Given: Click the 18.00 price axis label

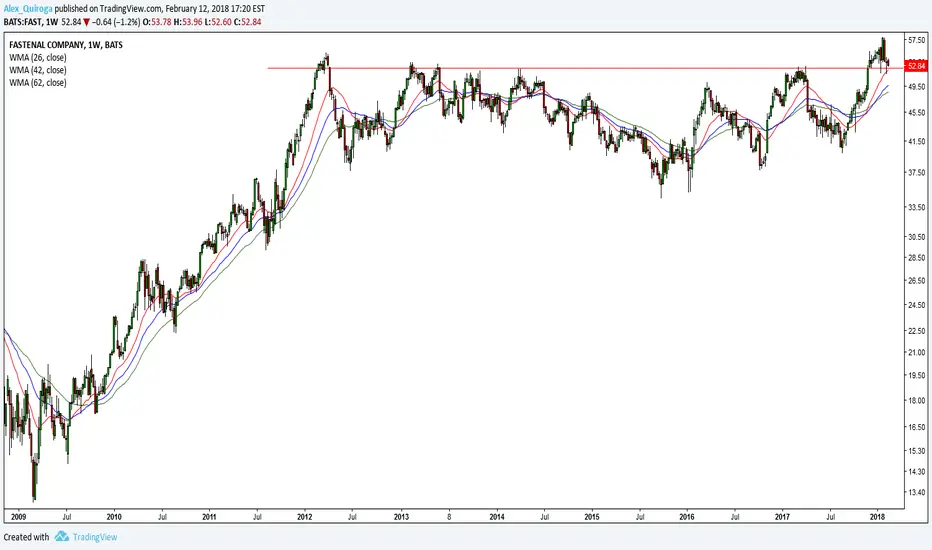Looking at the screenshot, I should (917, 400).
